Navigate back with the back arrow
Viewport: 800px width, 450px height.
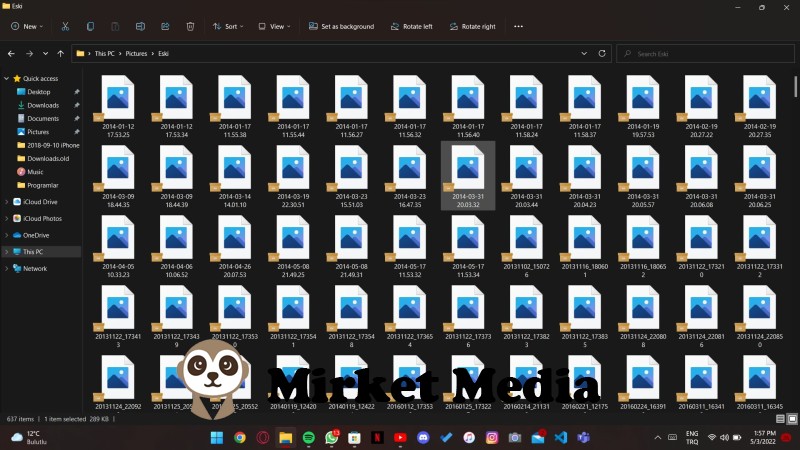[x=11, y=53]
